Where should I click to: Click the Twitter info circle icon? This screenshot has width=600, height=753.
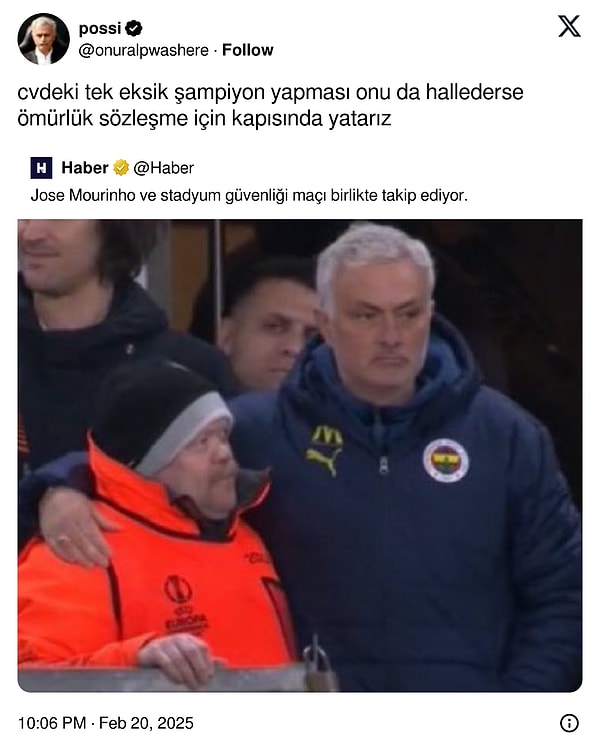(x=569, y=723)
